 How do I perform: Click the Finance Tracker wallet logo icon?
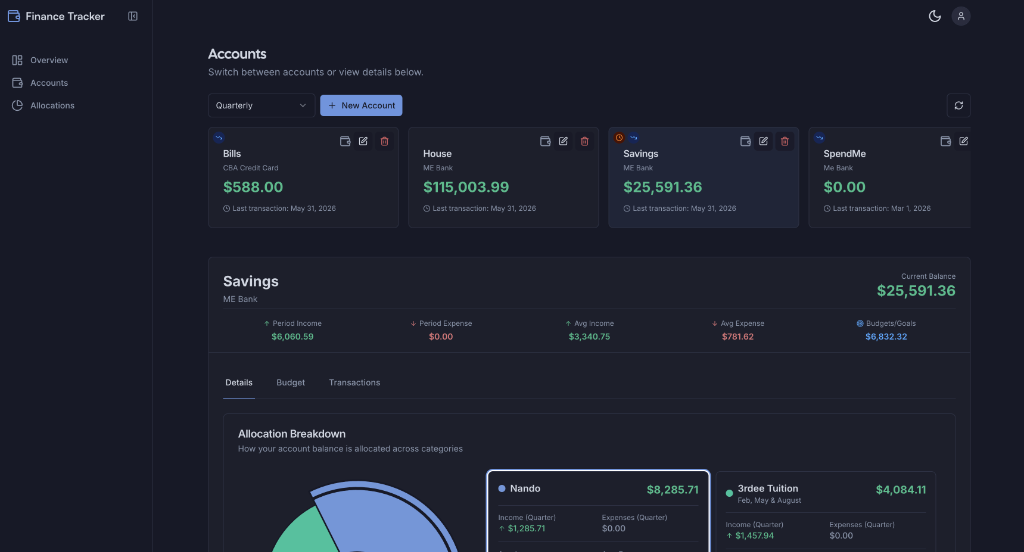tap(14, 16)
